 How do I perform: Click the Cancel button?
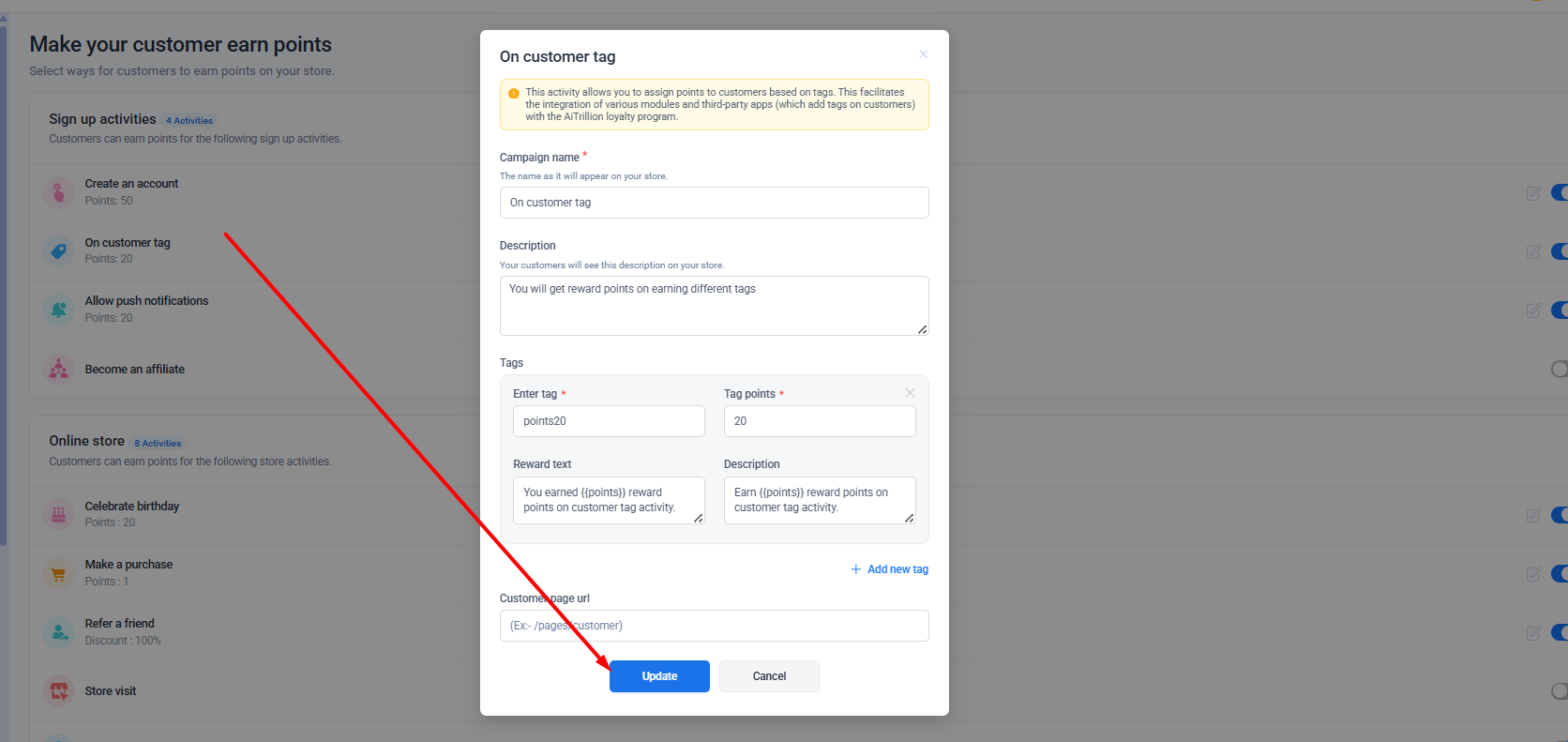(769, 676)
